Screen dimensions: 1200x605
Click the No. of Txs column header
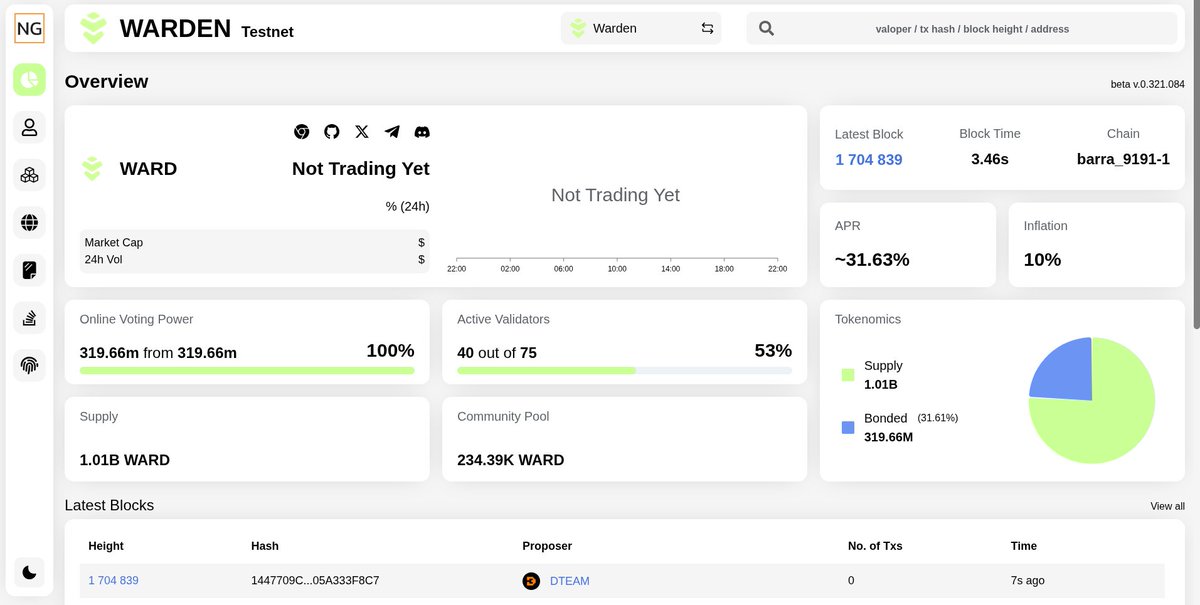coord(875,546)
